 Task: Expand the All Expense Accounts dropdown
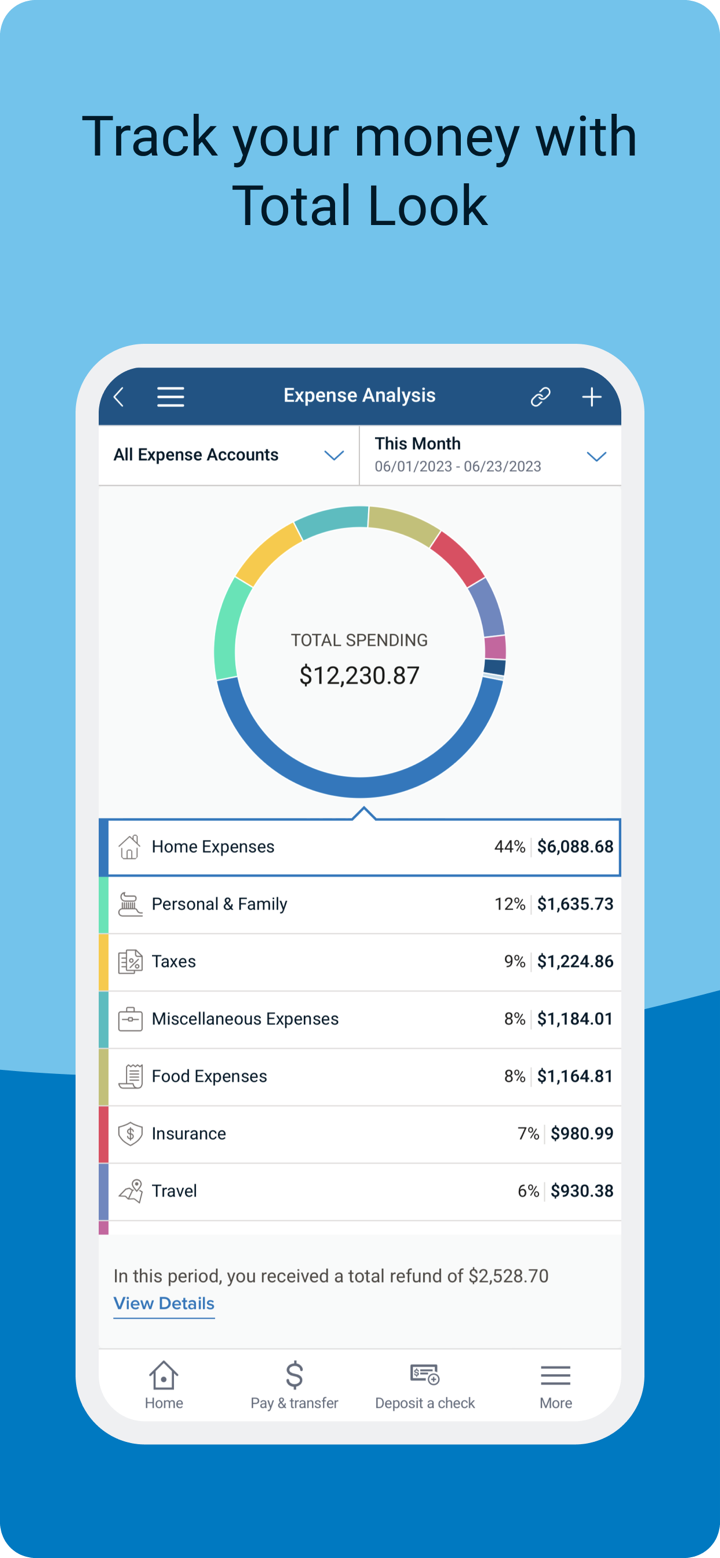pyautogui.click(x=228, y=455)
